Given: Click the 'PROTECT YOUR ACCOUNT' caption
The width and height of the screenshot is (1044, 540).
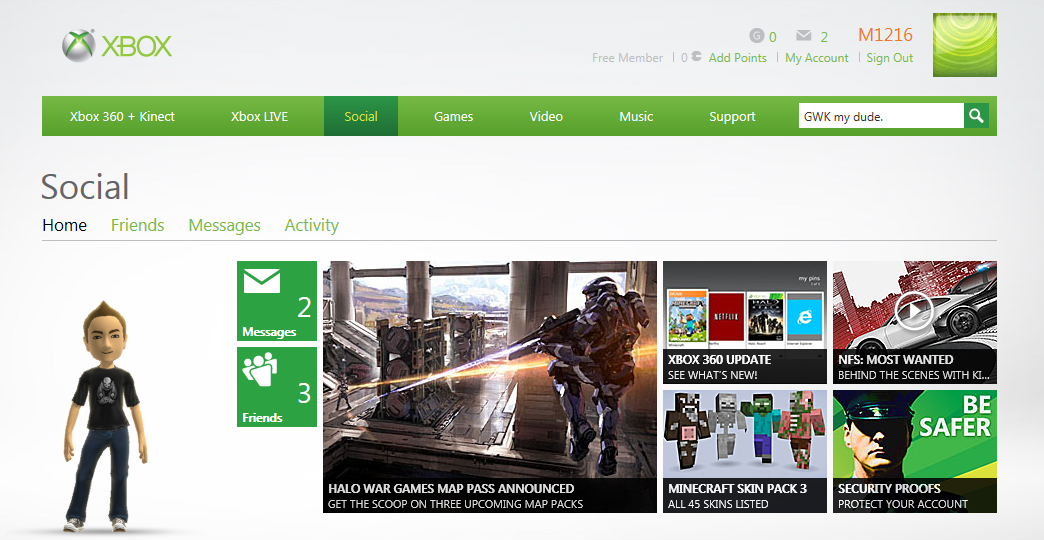Looking at the screenshot, I should tap(903, 504).
